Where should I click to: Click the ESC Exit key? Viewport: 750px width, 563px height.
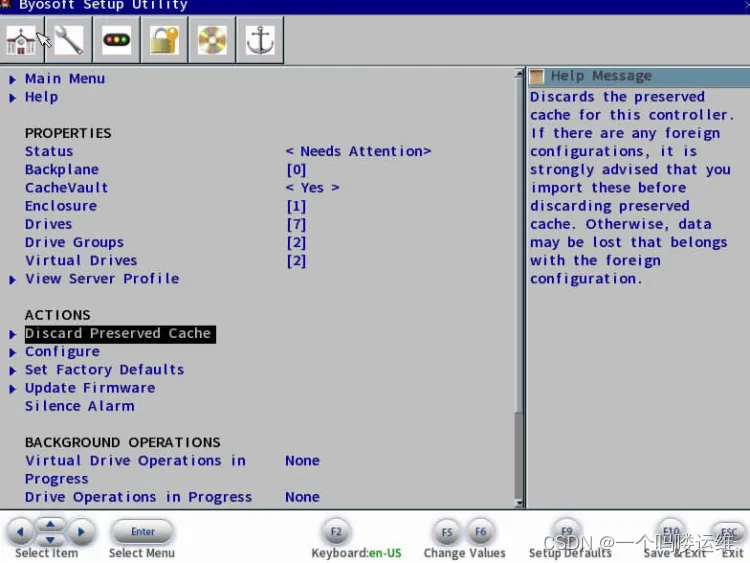(728, 531)
